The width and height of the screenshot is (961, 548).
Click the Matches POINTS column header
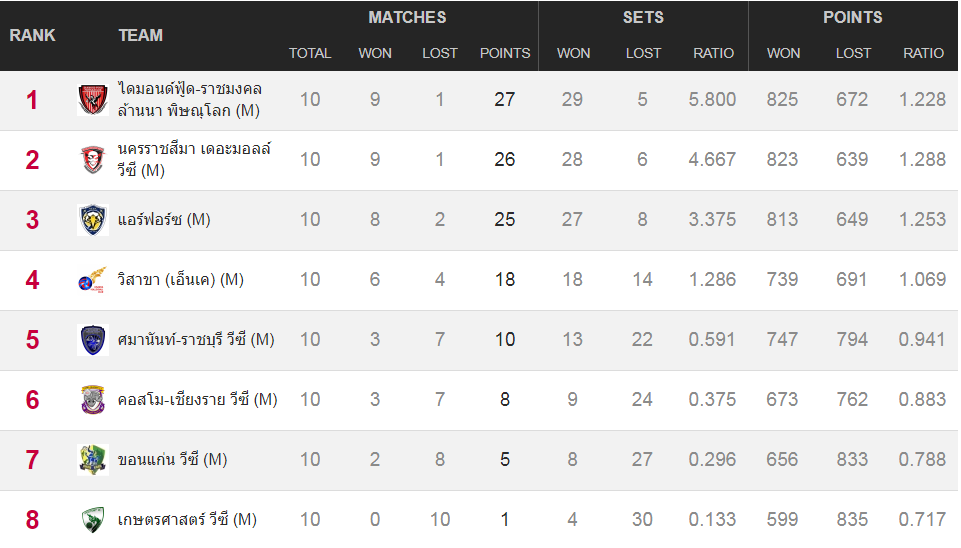click(x=505, y=53)
